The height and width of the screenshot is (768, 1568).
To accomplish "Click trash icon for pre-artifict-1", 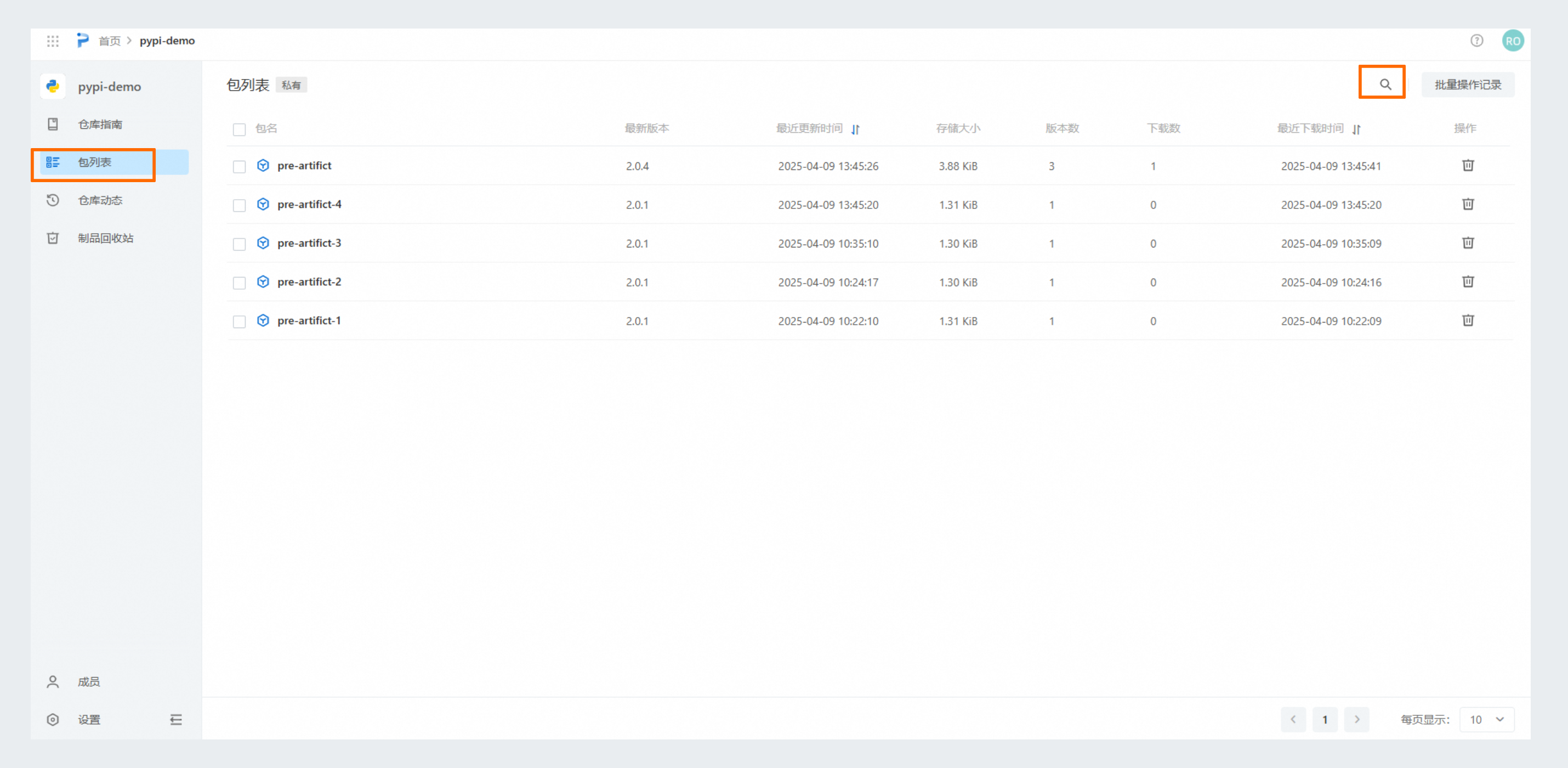I will point(1468,320).
